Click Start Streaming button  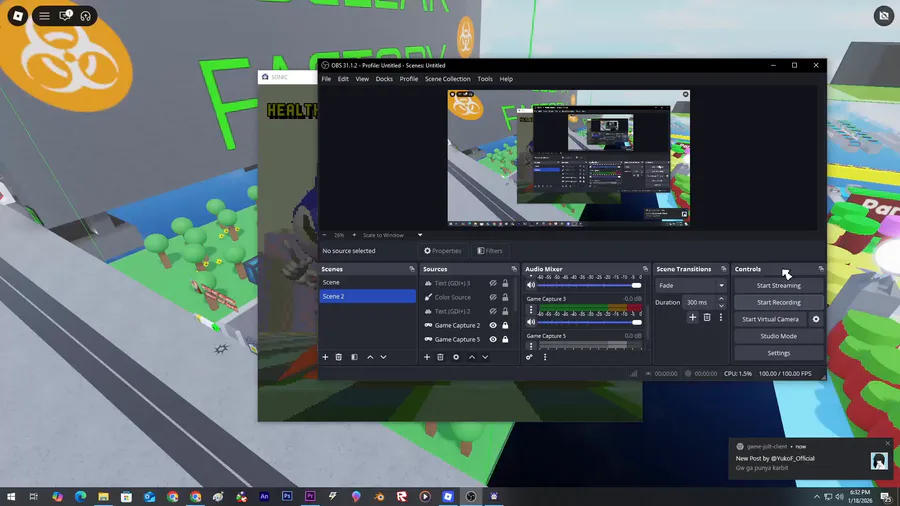778,285
